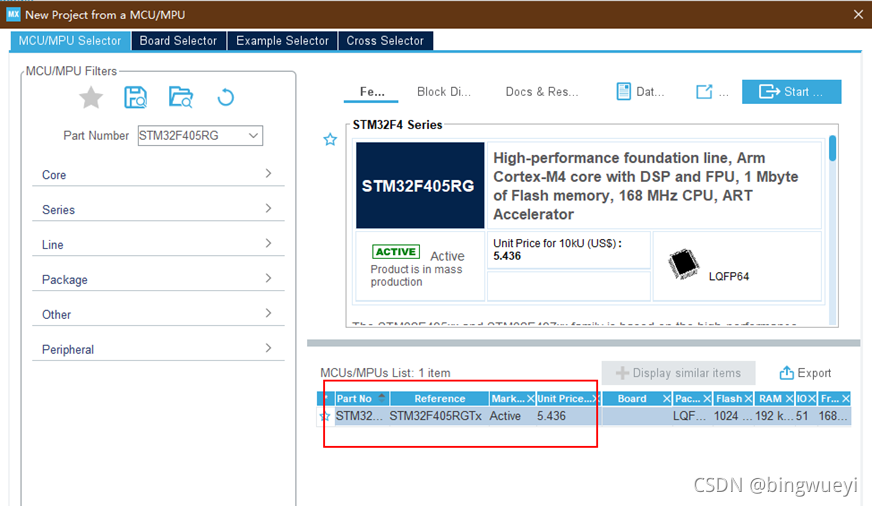Select the STM32F405RGTx reference cell
The height and width of the screenshot is (506, 872).
click(x=435, y=416)
